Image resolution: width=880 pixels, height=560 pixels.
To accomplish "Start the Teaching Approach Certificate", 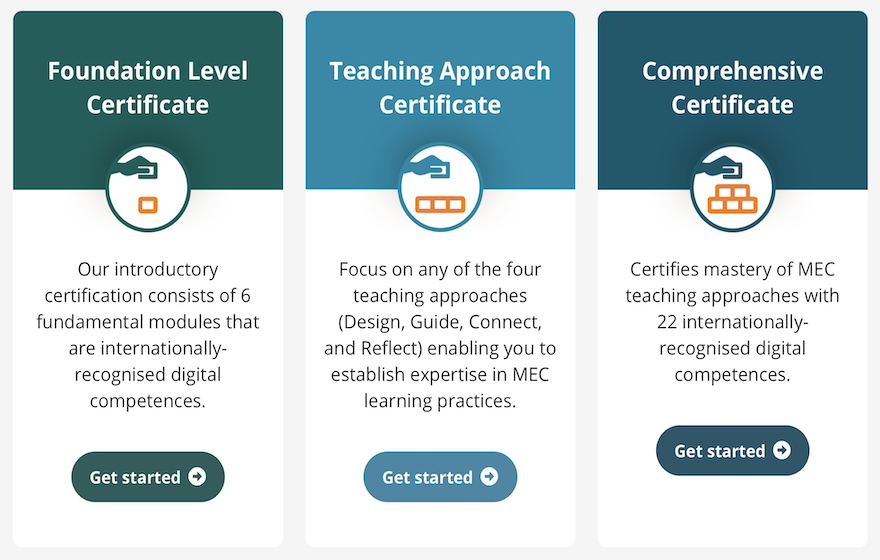I will click(x=440, y=477).
